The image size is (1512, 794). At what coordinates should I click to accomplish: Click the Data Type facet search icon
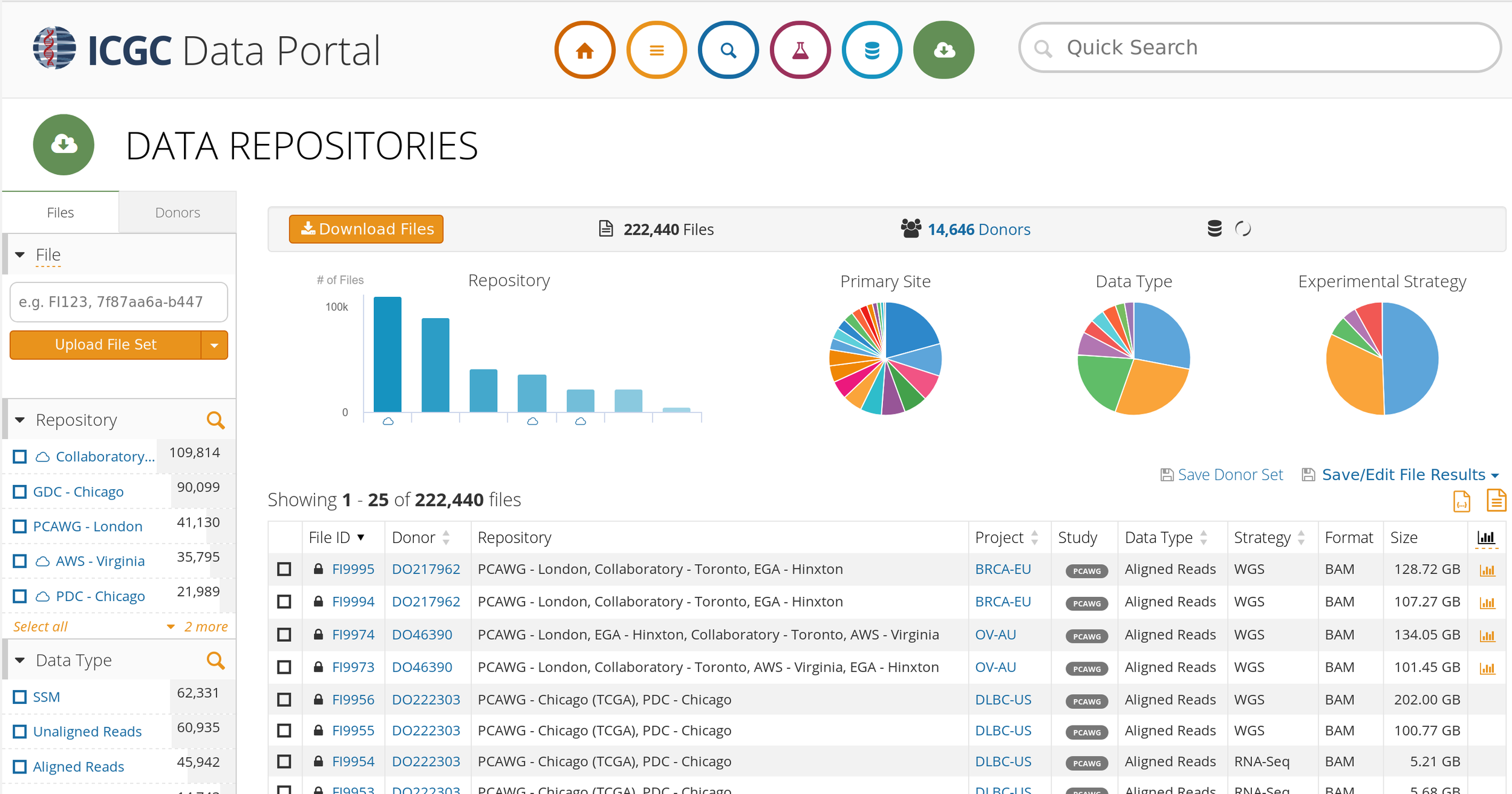(215, 660)
